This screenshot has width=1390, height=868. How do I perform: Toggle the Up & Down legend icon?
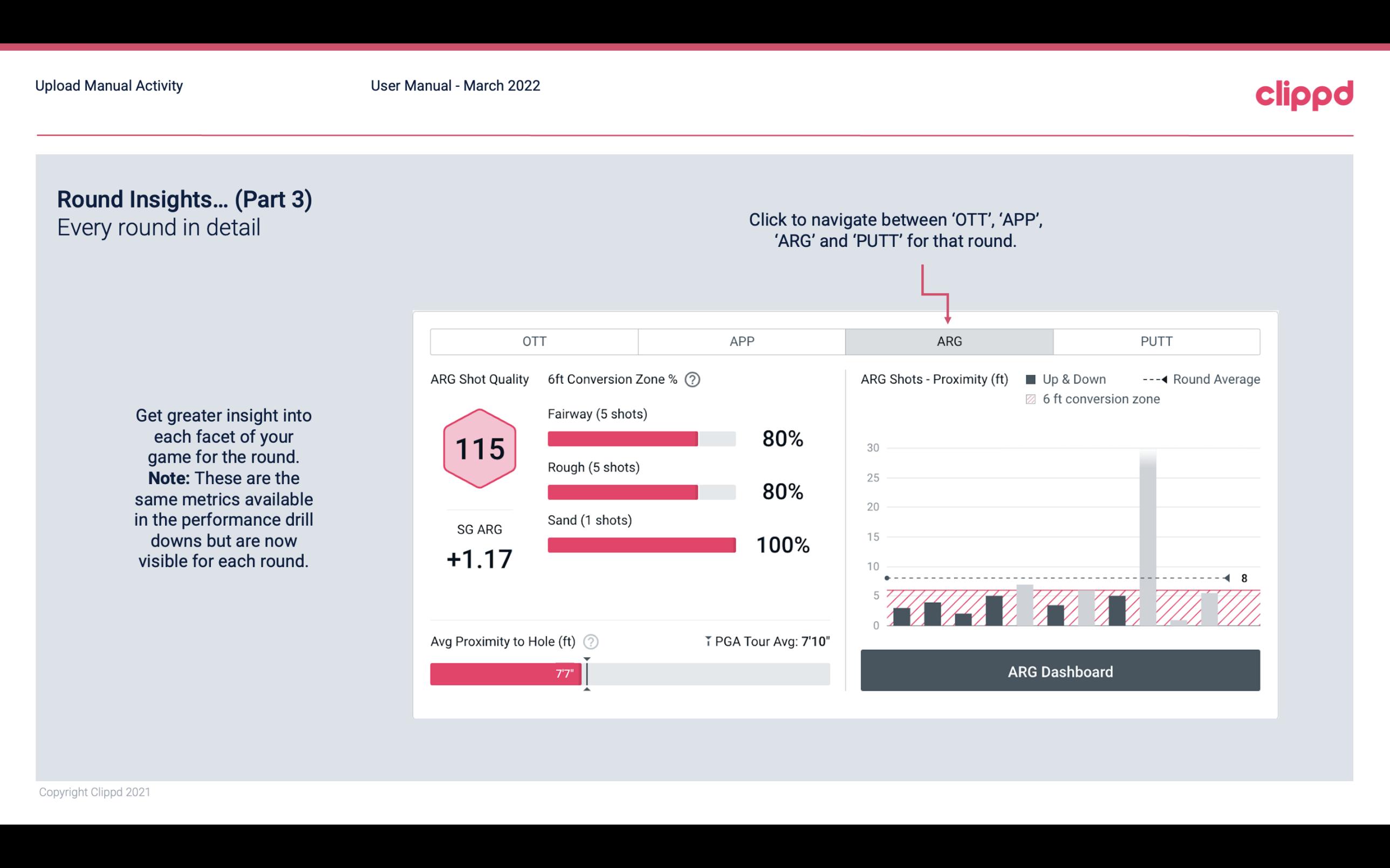tap(1040, 378)
